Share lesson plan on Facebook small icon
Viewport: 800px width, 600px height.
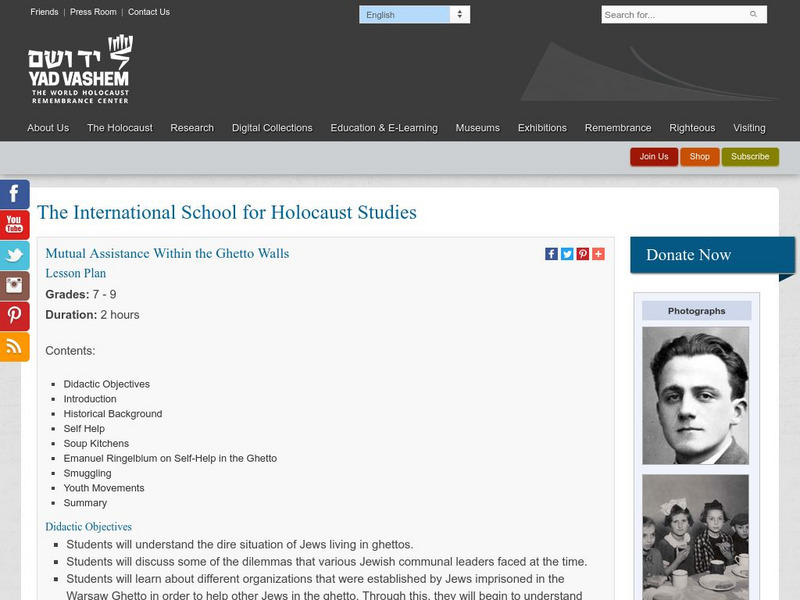point(552,254)
